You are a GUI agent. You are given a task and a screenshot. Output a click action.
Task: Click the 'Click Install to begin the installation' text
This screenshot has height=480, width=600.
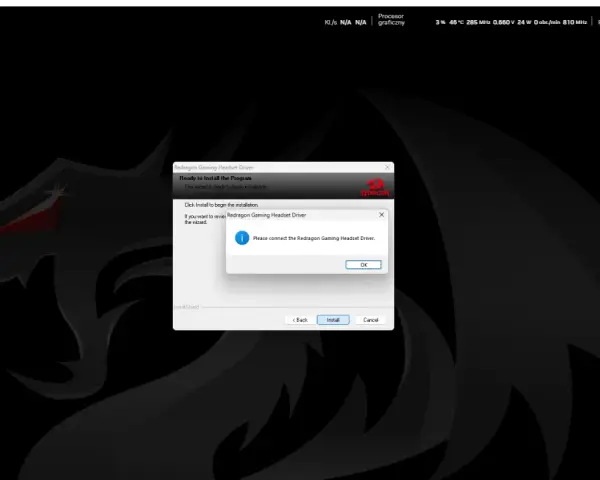tap(221, 205)
